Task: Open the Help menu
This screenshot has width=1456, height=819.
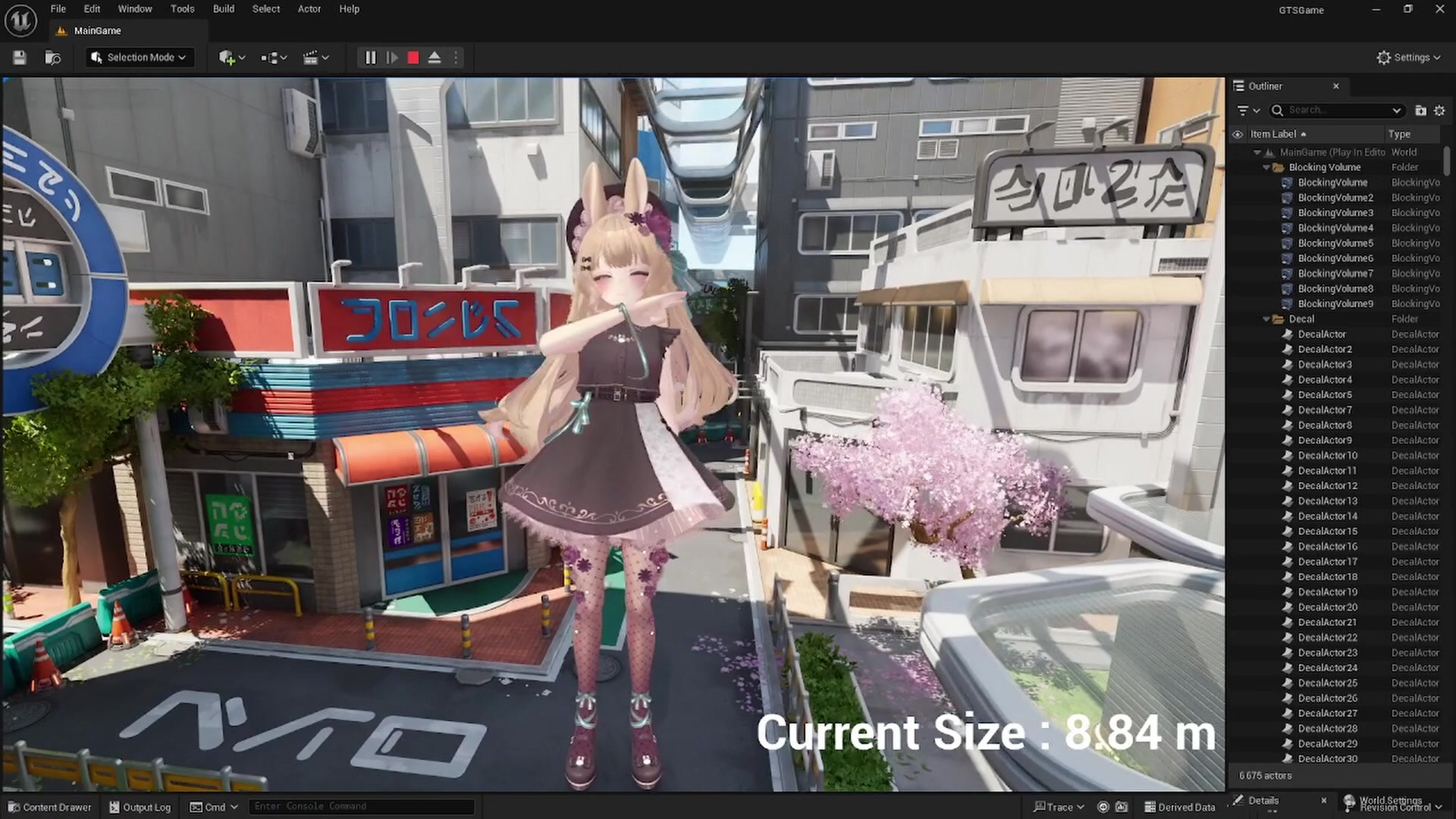Action: point(349,9)
